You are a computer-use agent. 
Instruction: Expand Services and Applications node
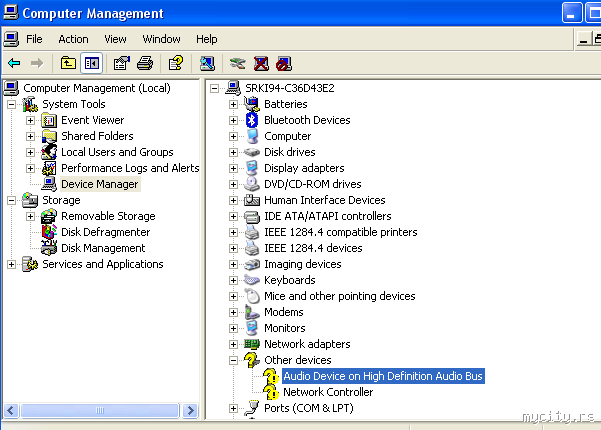tap(11, 264)
